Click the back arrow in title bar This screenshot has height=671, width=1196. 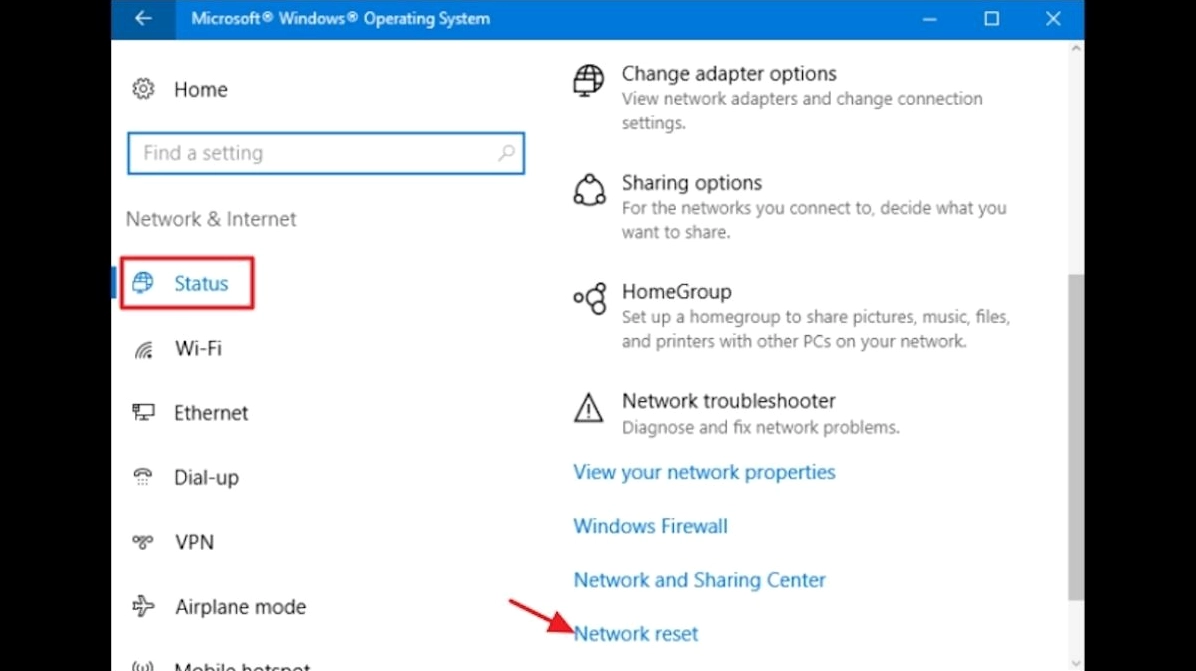click(x=143, y=19)
